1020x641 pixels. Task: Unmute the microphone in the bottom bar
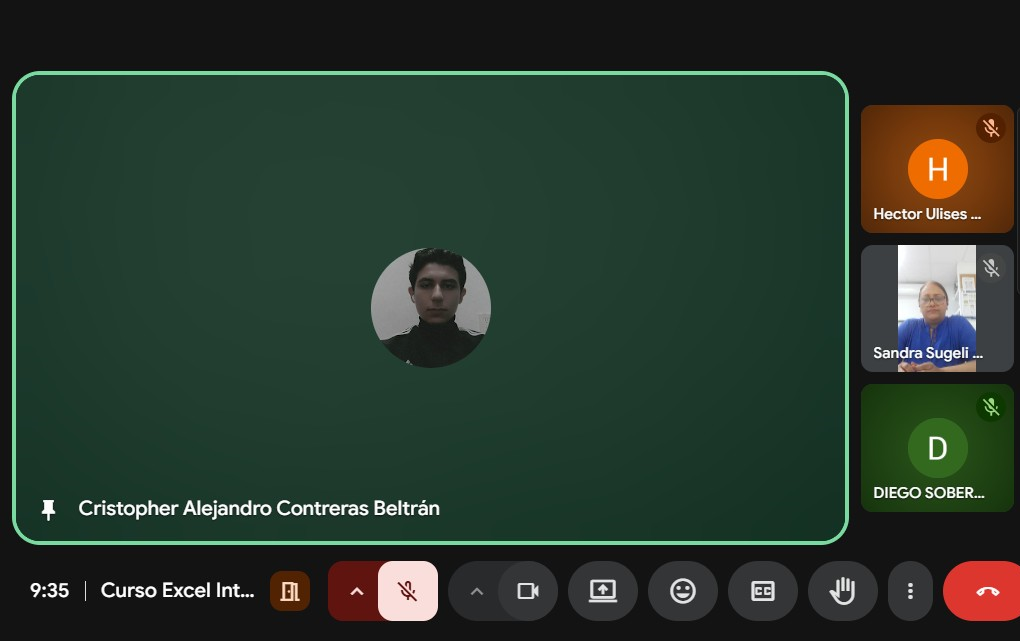pyautogui.click(x=407, y=591)
